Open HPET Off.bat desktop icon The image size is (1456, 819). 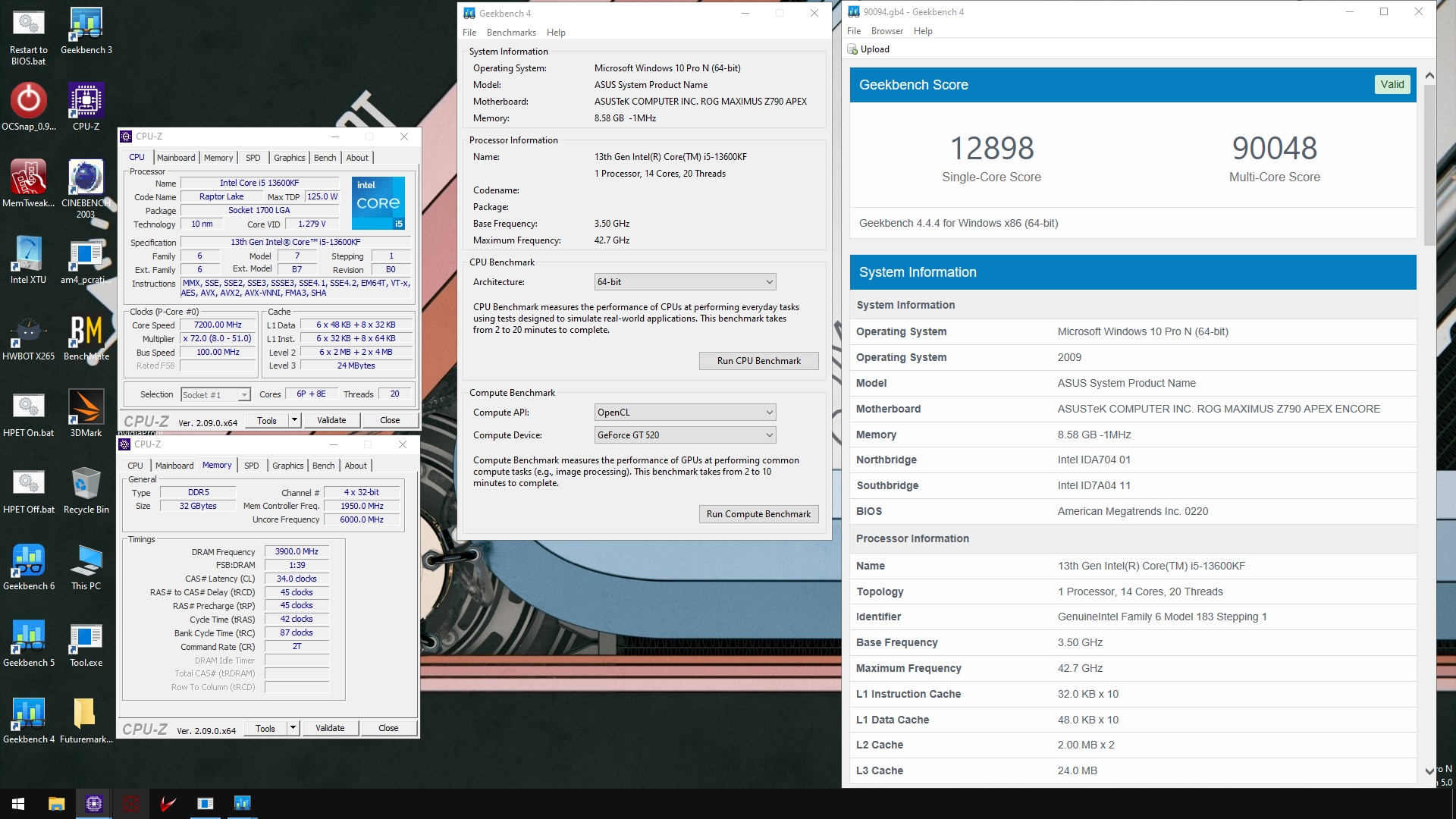pos(28,490)
